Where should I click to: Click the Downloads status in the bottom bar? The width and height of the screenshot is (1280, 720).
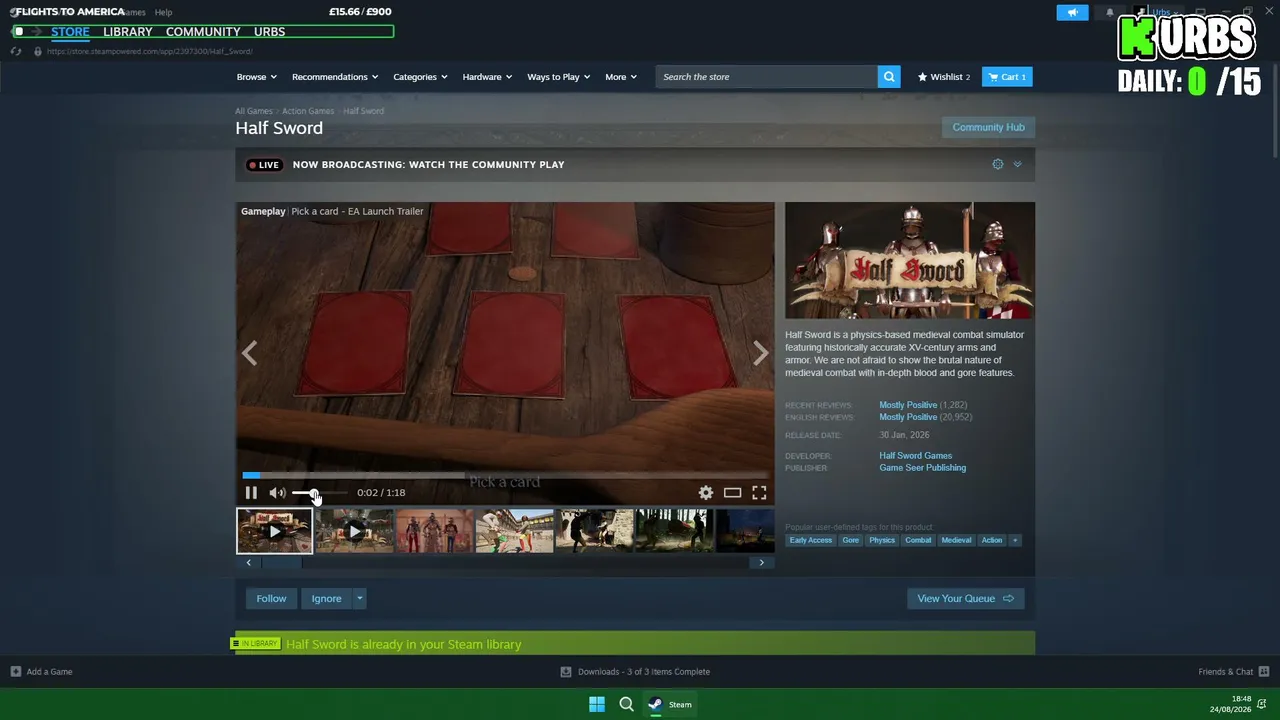(x=635, y=672)
